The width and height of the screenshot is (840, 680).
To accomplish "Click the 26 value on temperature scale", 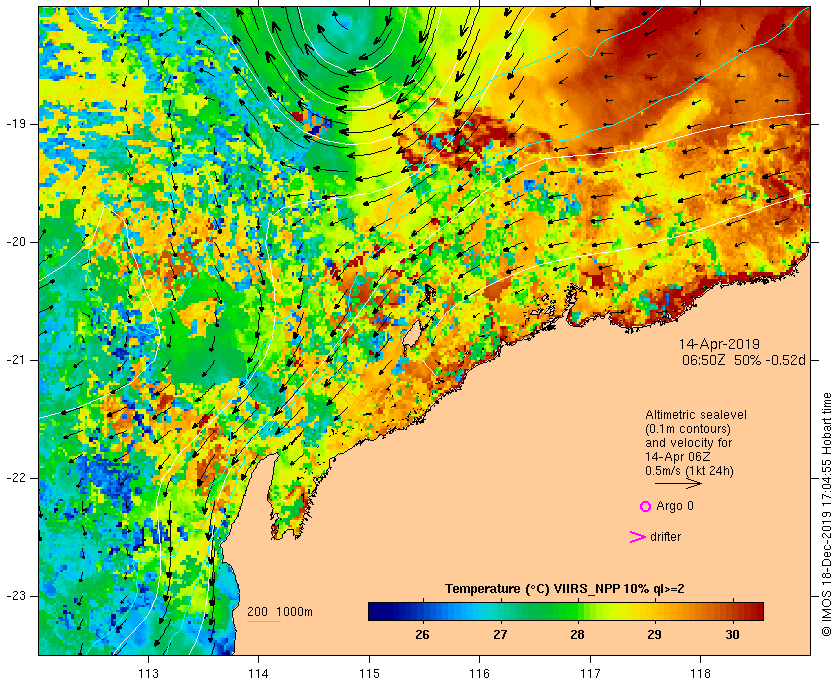I will [x=423, y=635].
